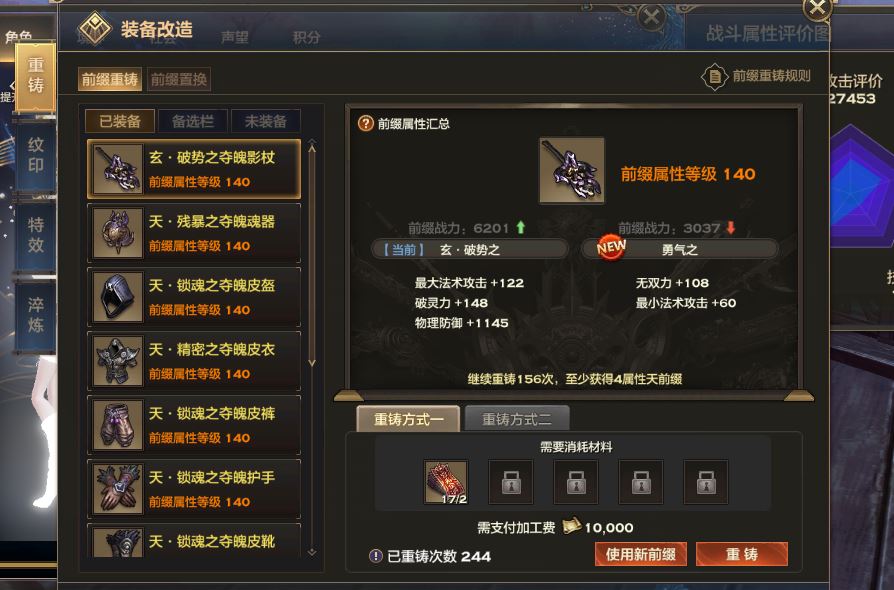Select the 天·锁魂之夺魄皮裤 pants icon
The image size is (894, 590).
point(118,425)
